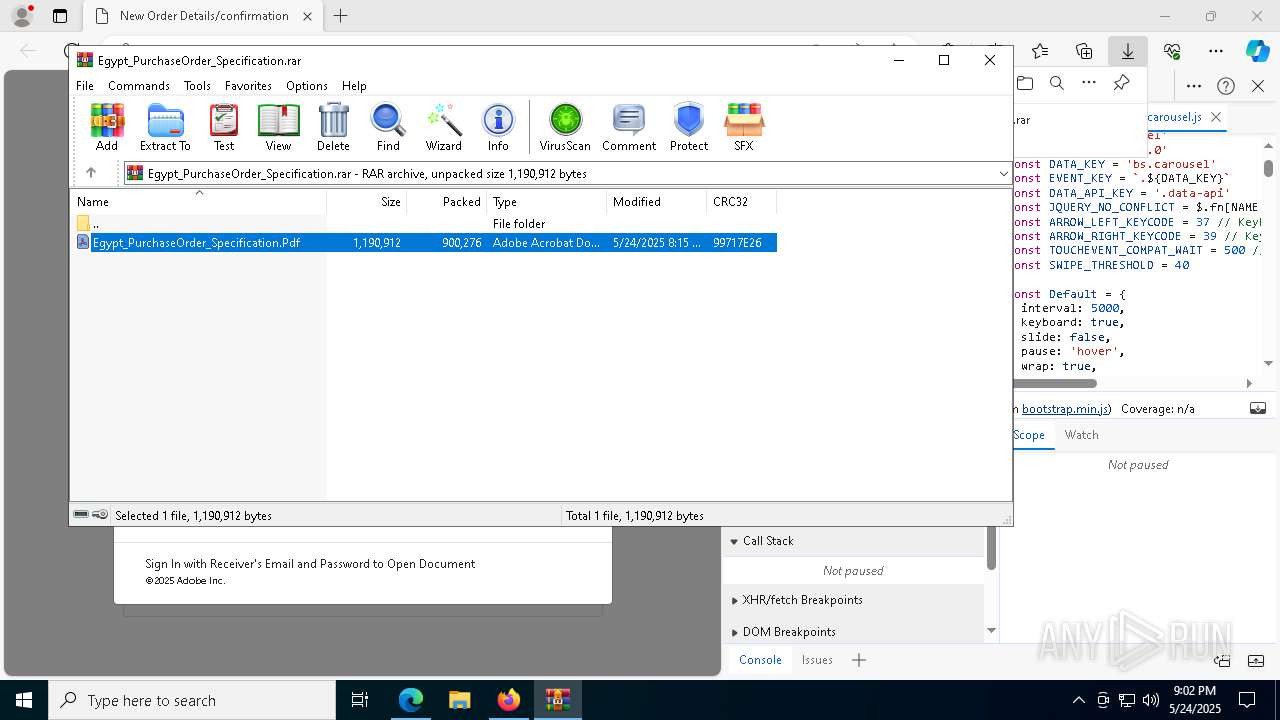The width and height of the screenshot is (1280, 720).
Task: Open a new browser tab
Action: [341, 16]
